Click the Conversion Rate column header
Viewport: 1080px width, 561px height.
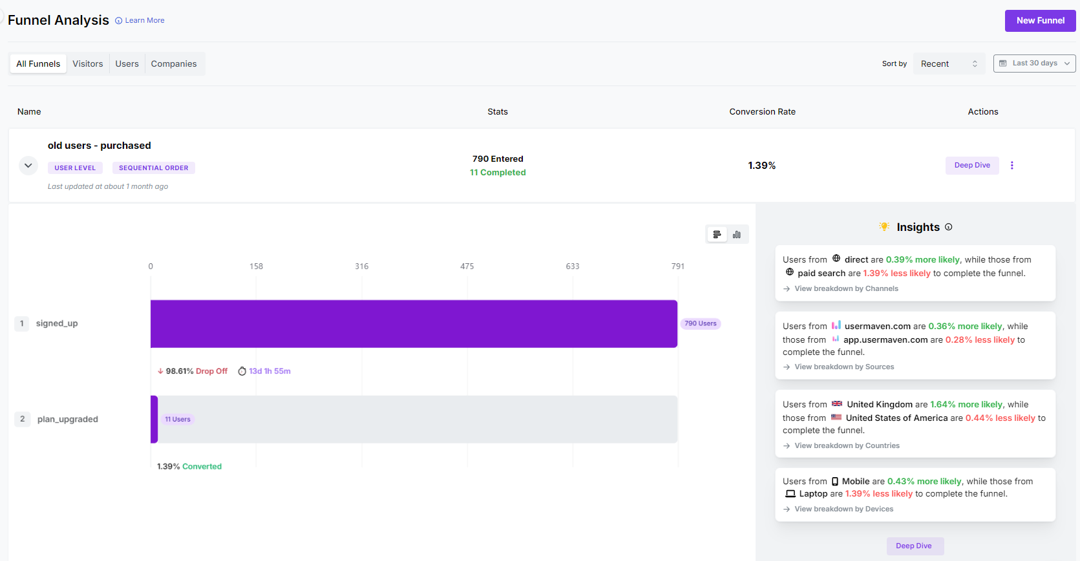click(x=762, y=112)
